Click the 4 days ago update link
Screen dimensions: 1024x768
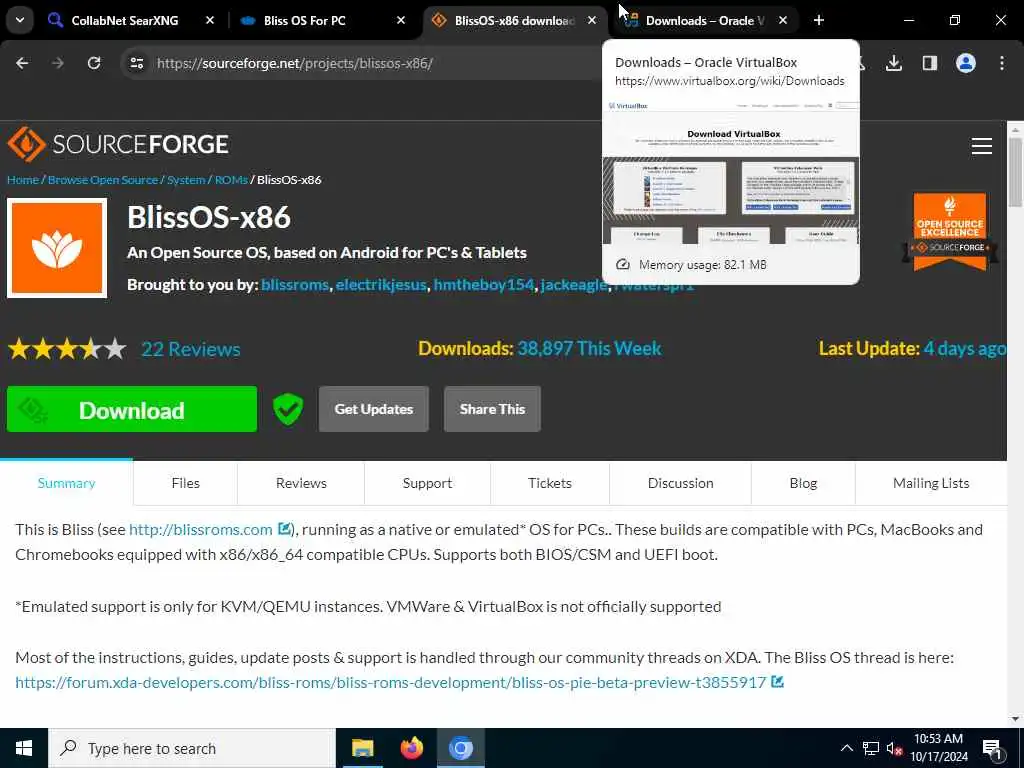click(x=965, y=348)
